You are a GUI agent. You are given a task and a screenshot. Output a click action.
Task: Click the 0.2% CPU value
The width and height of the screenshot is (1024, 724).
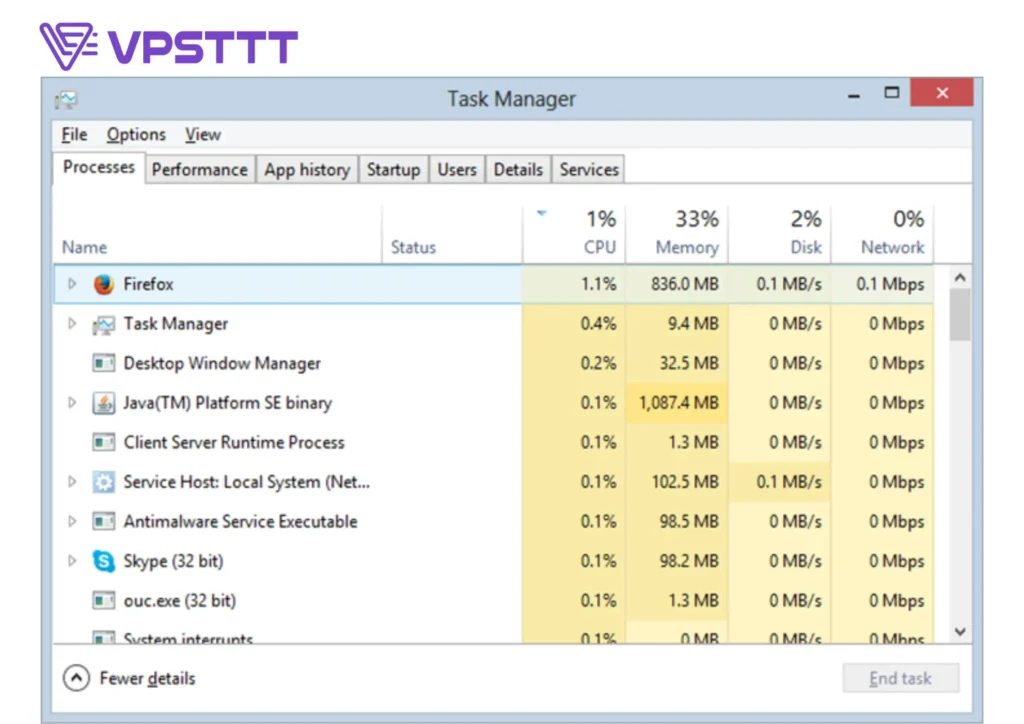(598, 363)
